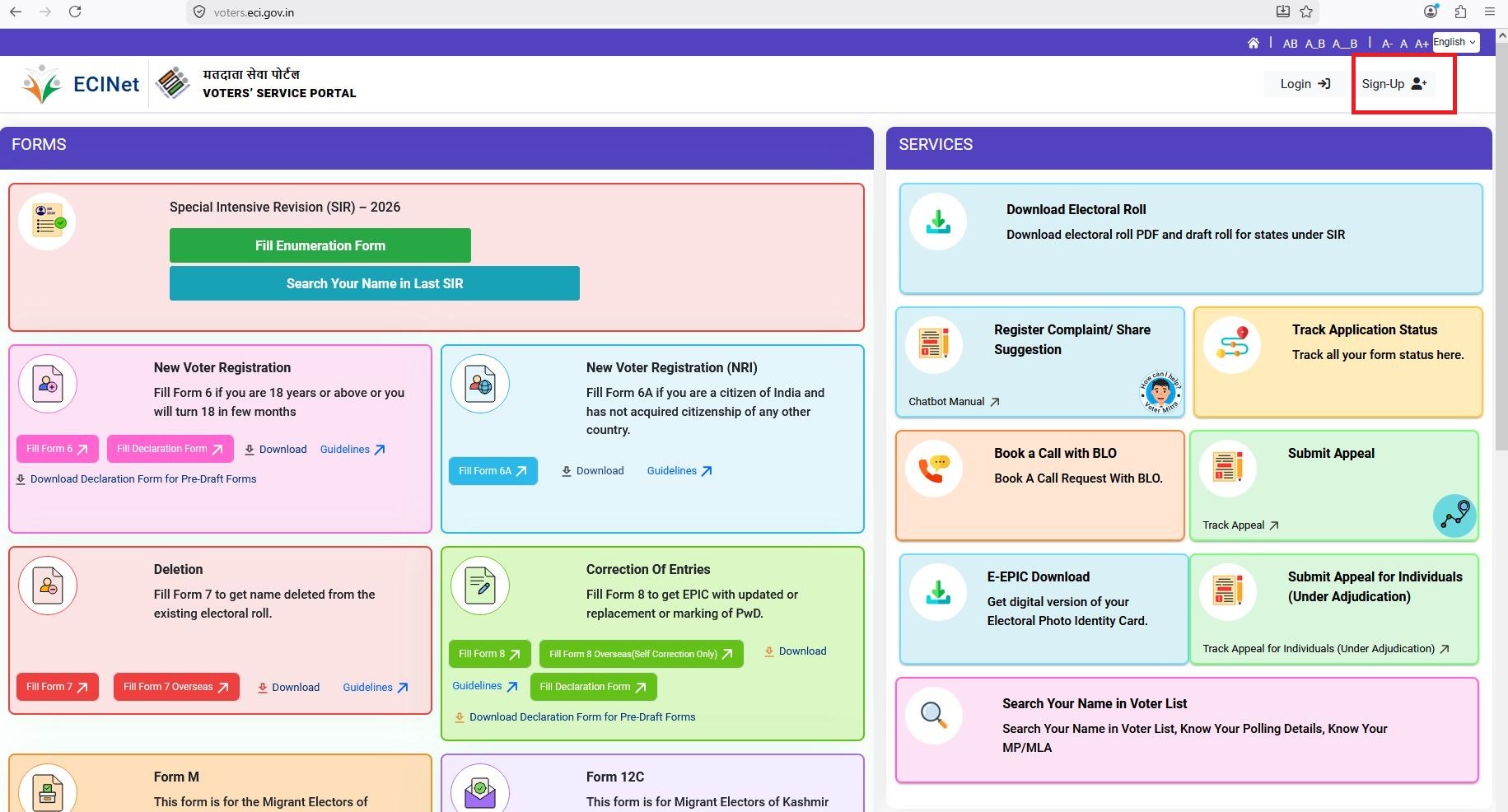
Task: Reset font size with A
Action: click(1404, 44)
